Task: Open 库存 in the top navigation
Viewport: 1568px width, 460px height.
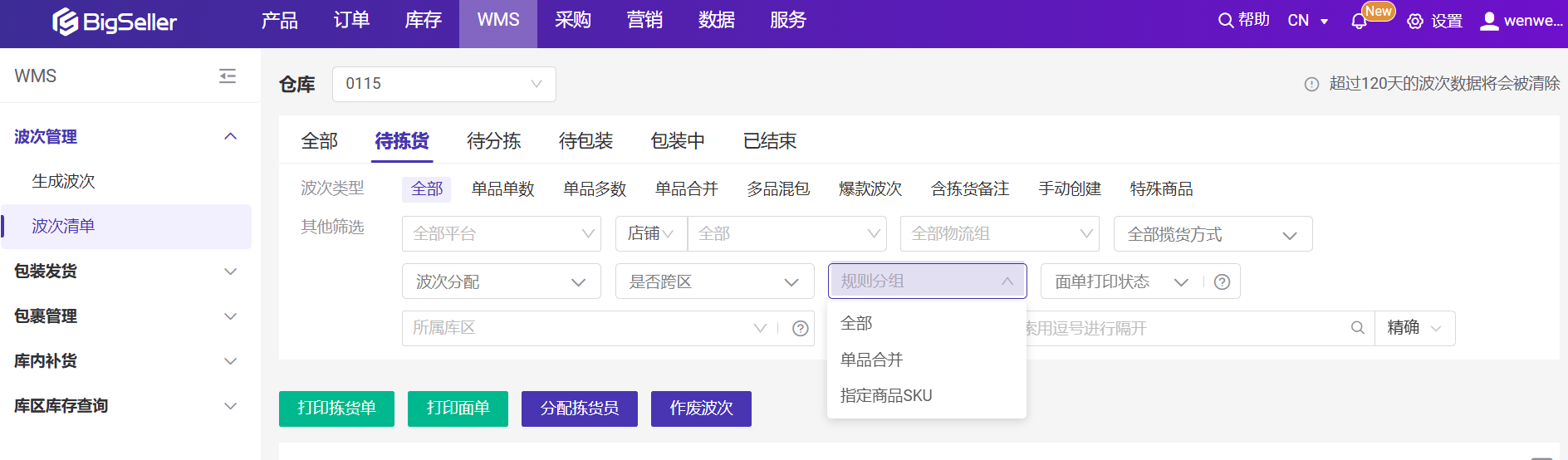Action: (423, 21)
